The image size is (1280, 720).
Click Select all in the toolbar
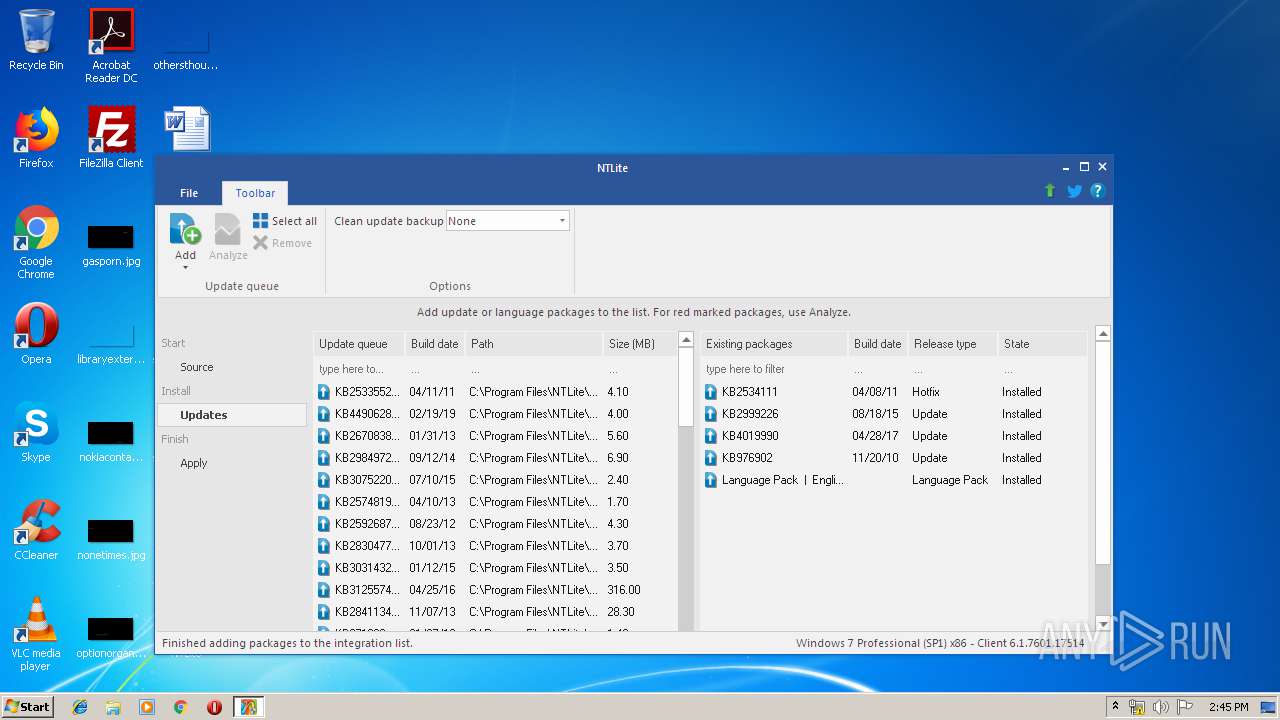tap(285, 221)
